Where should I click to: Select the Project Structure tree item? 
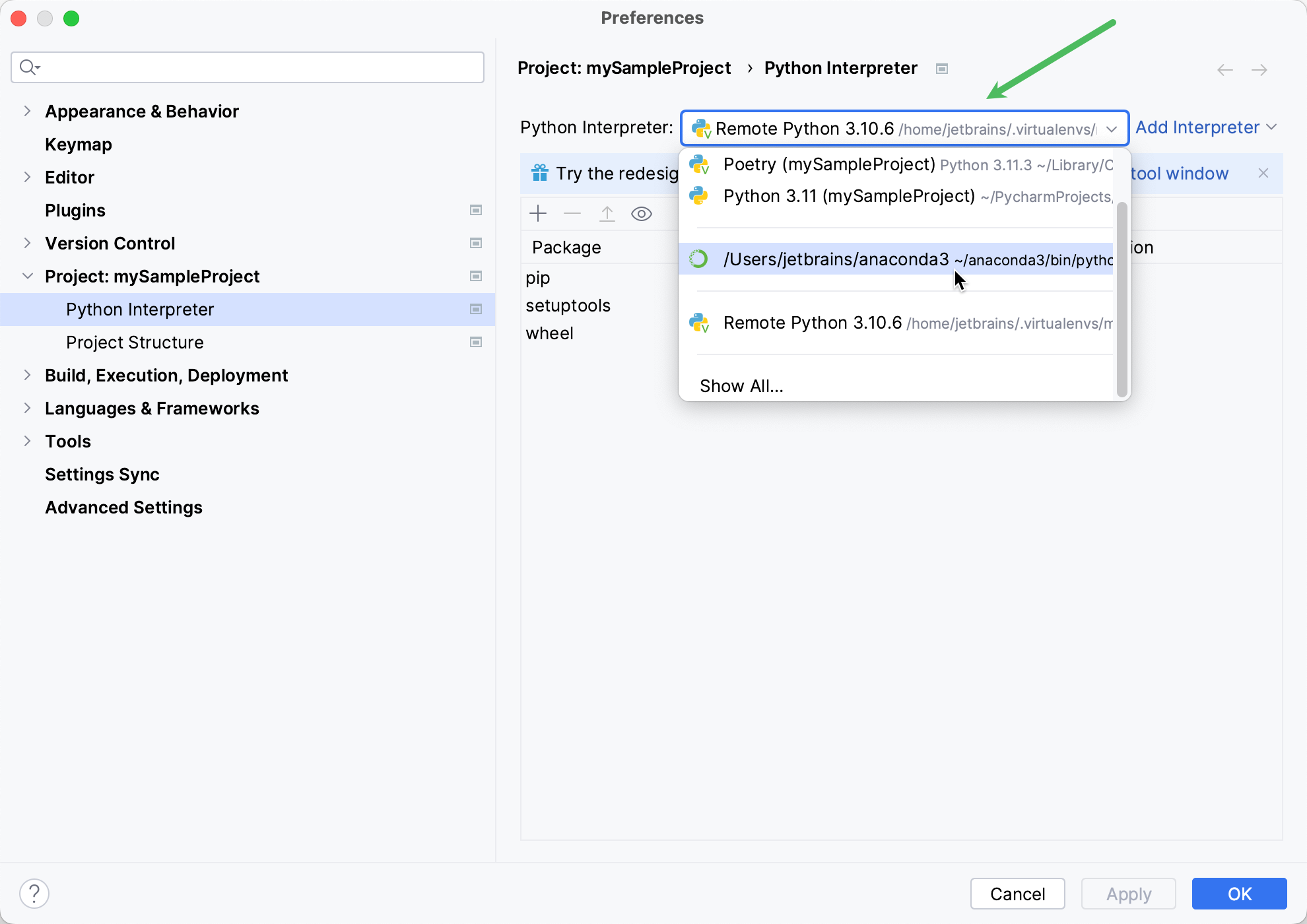135,342
